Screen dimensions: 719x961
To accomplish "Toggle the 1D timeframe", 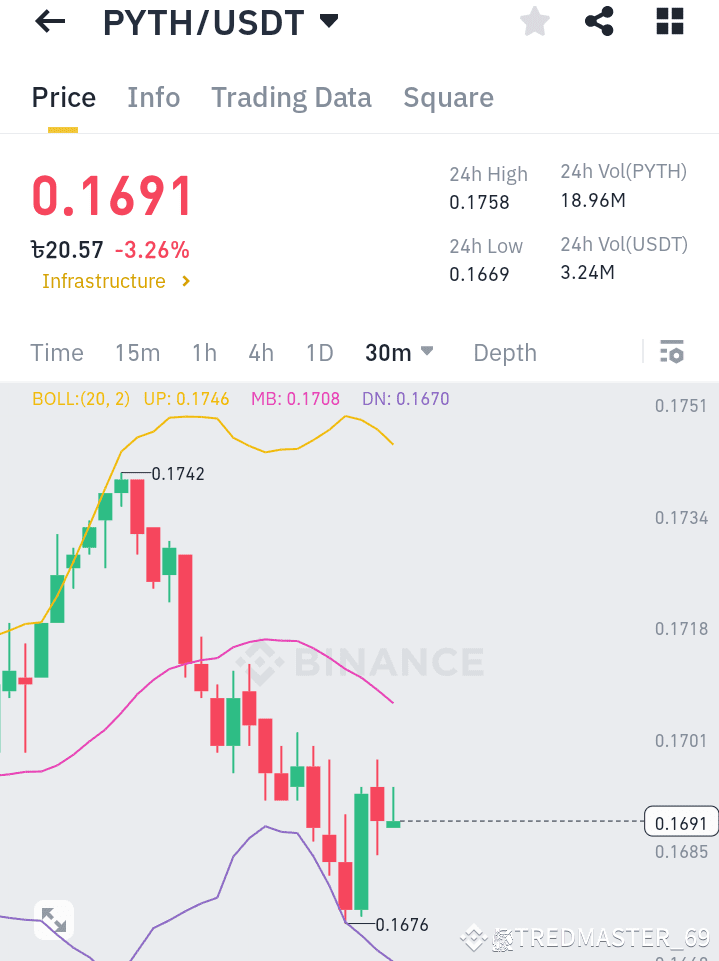I will click(x=319, y=352).
